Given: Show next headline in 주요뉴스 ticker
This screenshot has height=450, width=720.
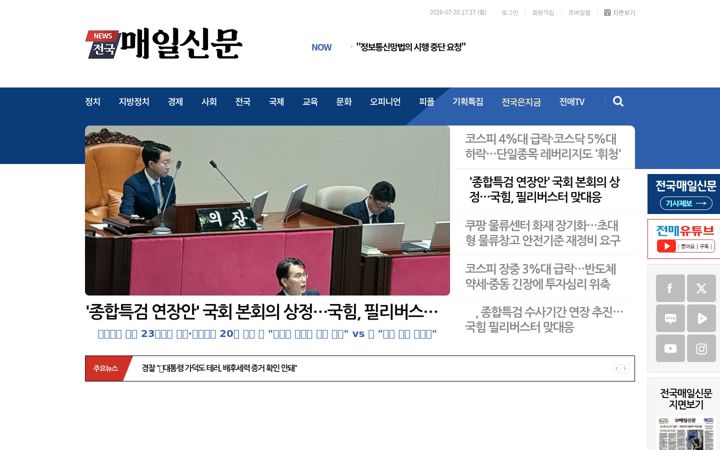Looking at the screenshot, I should [624, 368].
